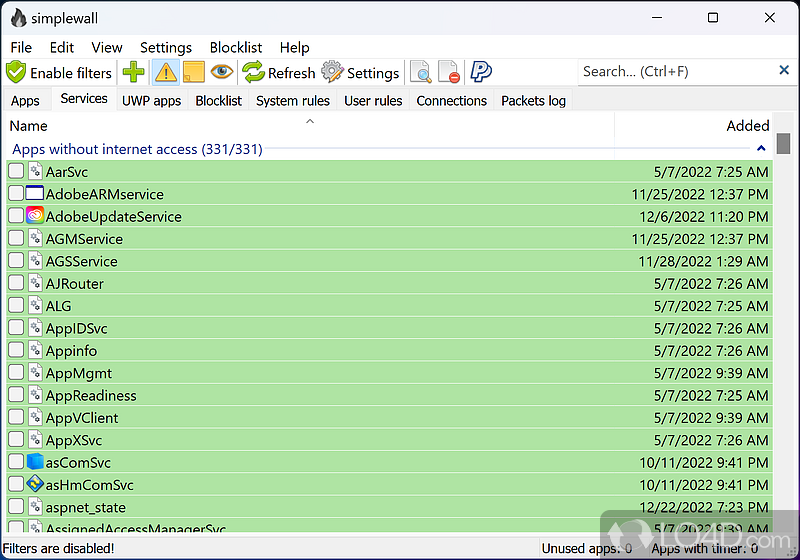
Task: Toggle the warning triangle notifications icon
Action: (164, 72)
